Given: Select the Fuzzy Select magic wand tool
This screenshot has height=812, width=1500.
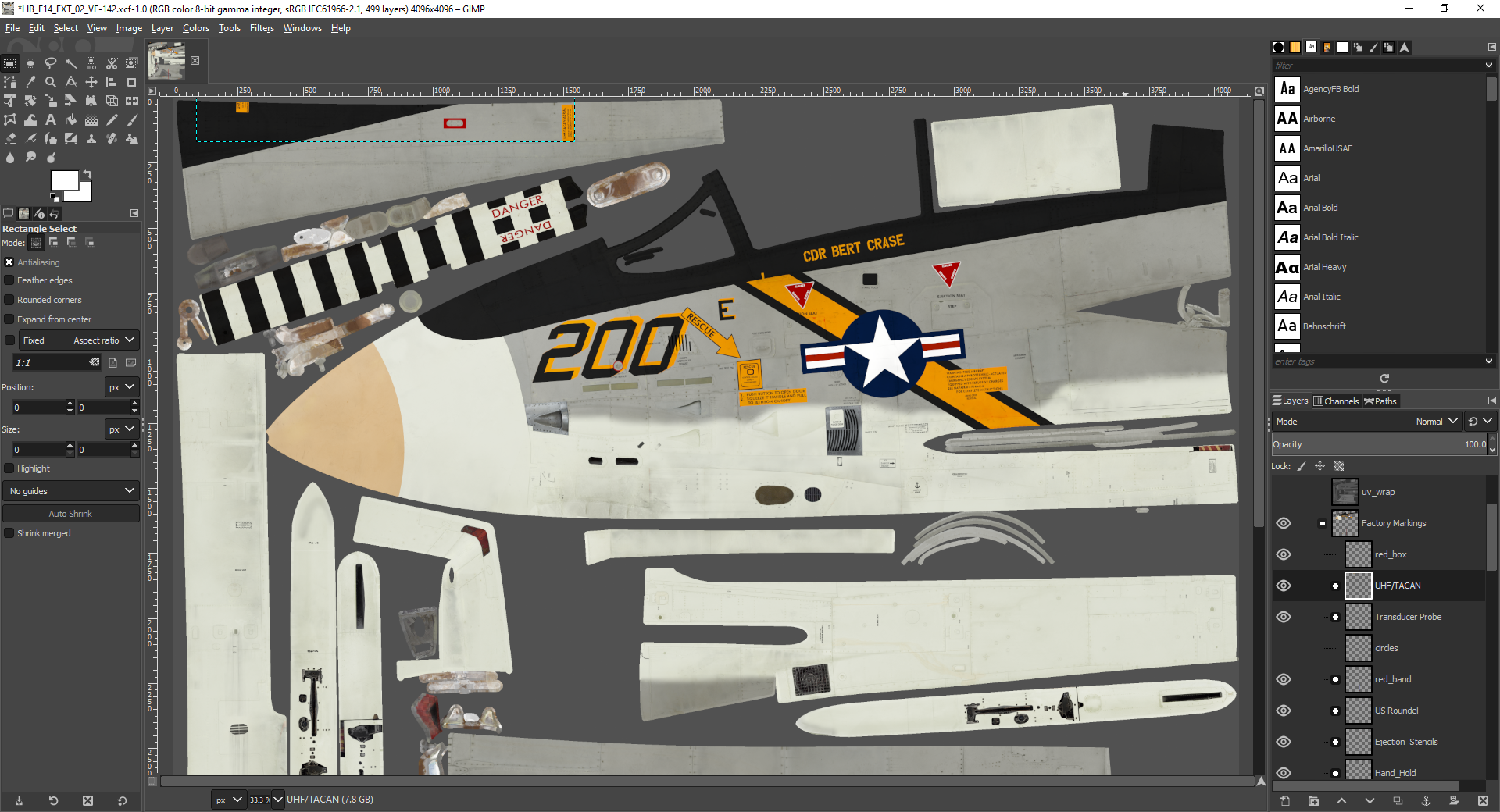Looking at the screenshot, I should point(71,63).
